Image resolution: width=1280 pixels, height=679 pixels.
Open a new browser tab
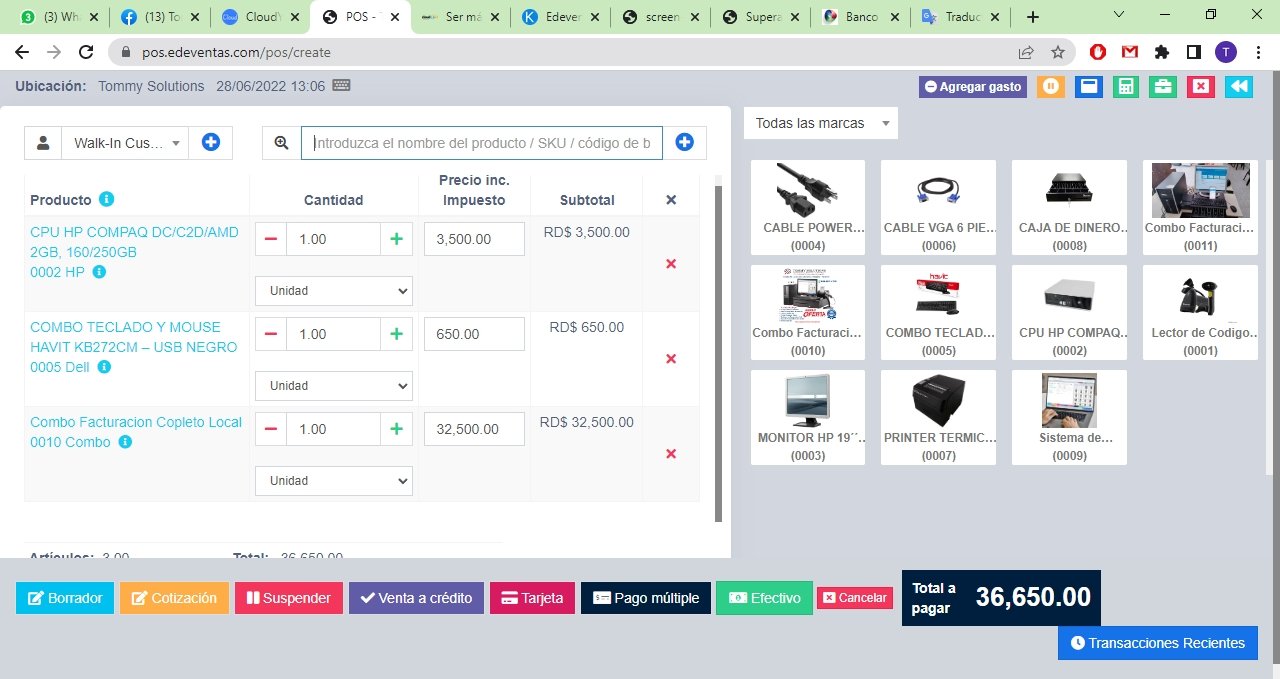(1033, 17)
